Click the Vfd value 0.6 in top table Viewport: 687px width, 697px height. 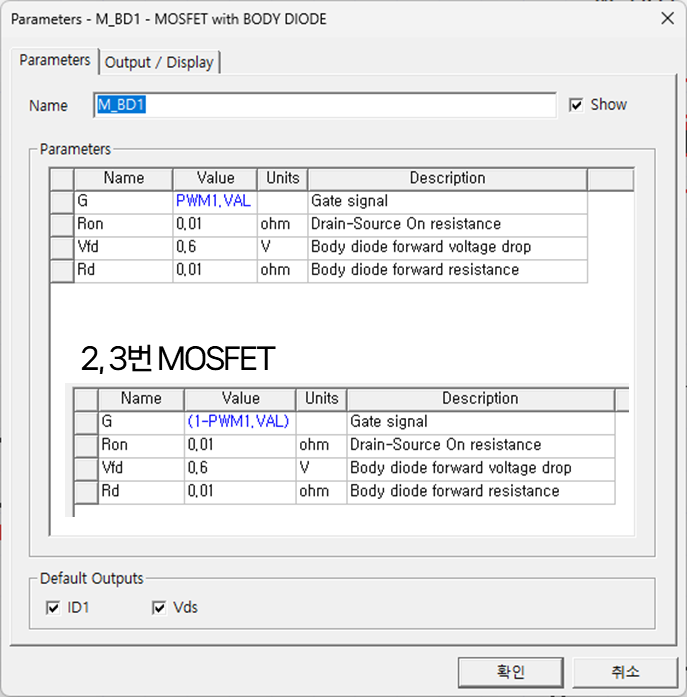coord(214,247)
